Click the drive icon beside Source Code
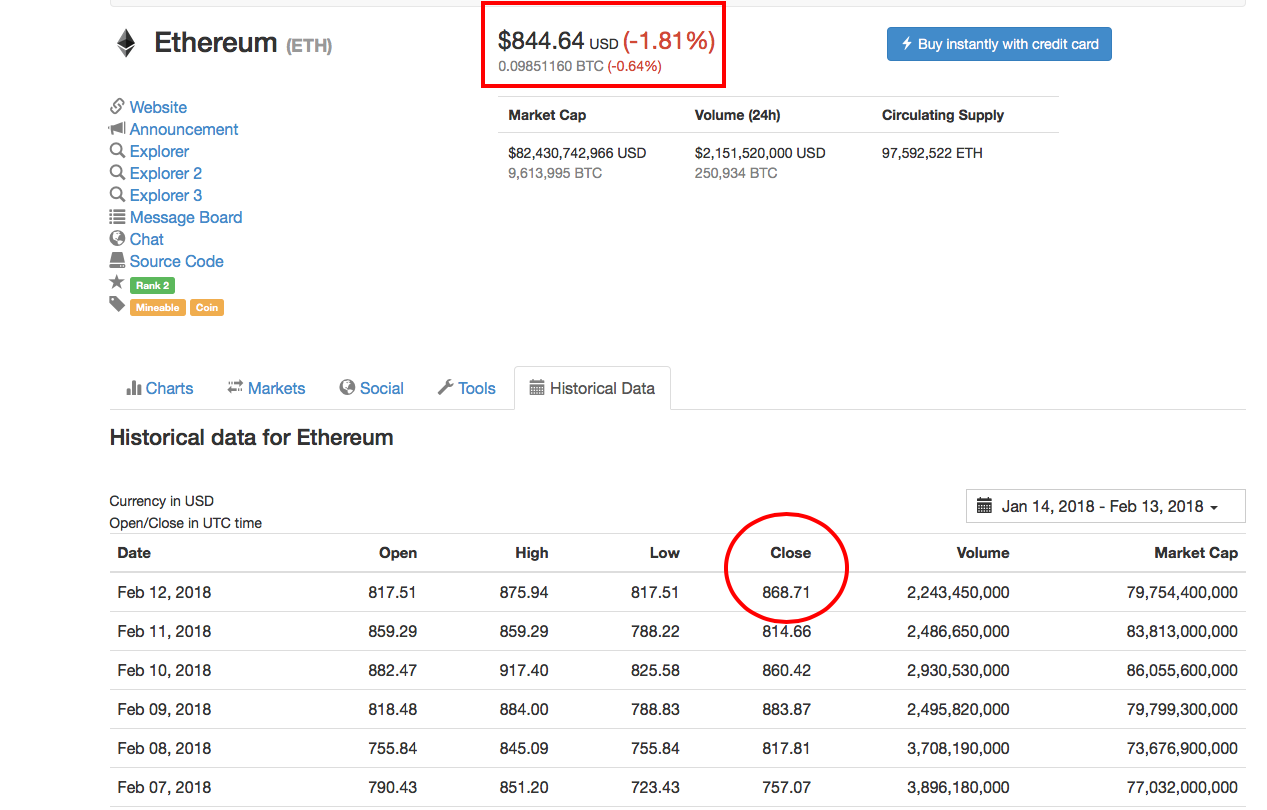 (x=117, y=261)
